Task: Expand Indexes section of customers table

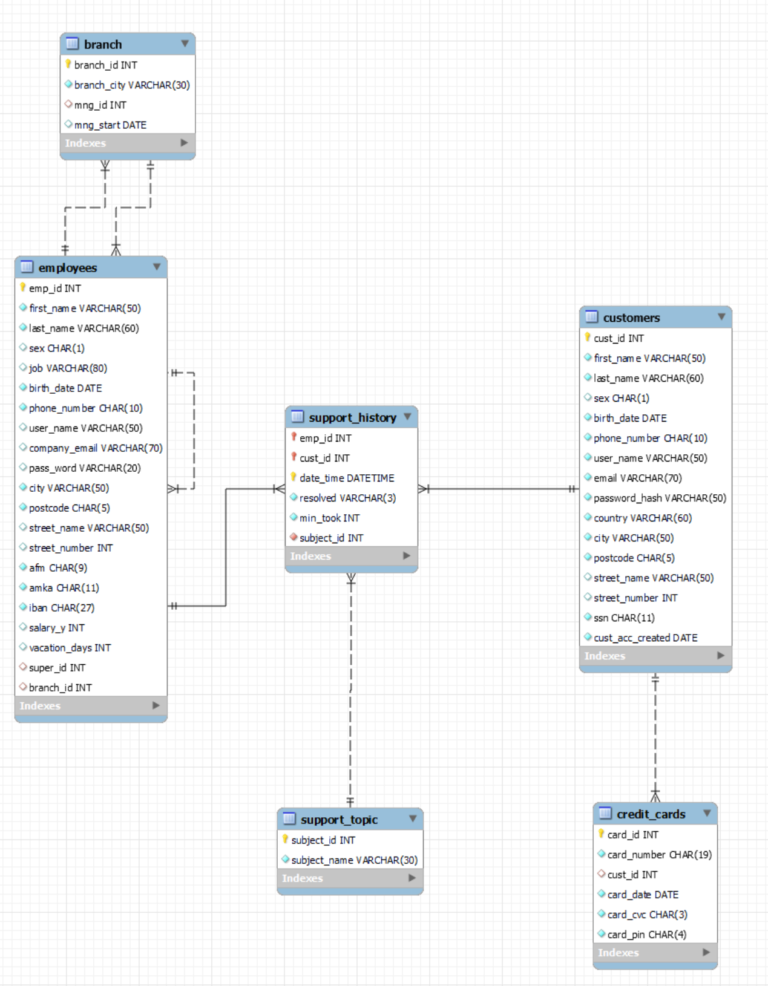Action: tap(721, 655)
